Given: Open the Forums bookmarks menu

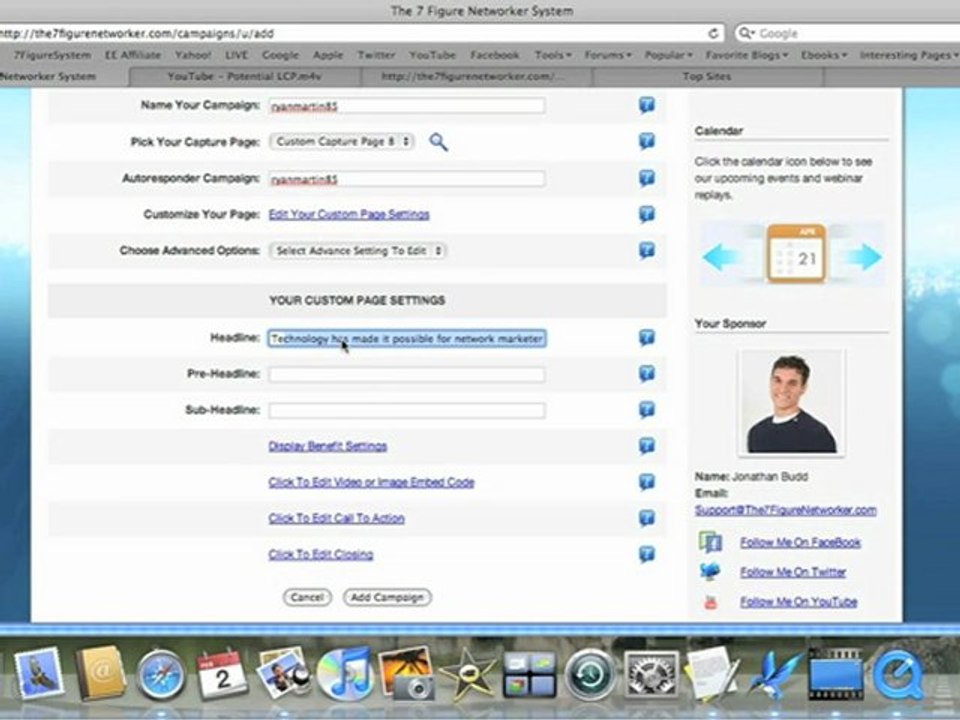Looking at the screenshot, I should (x=607, y=55).
